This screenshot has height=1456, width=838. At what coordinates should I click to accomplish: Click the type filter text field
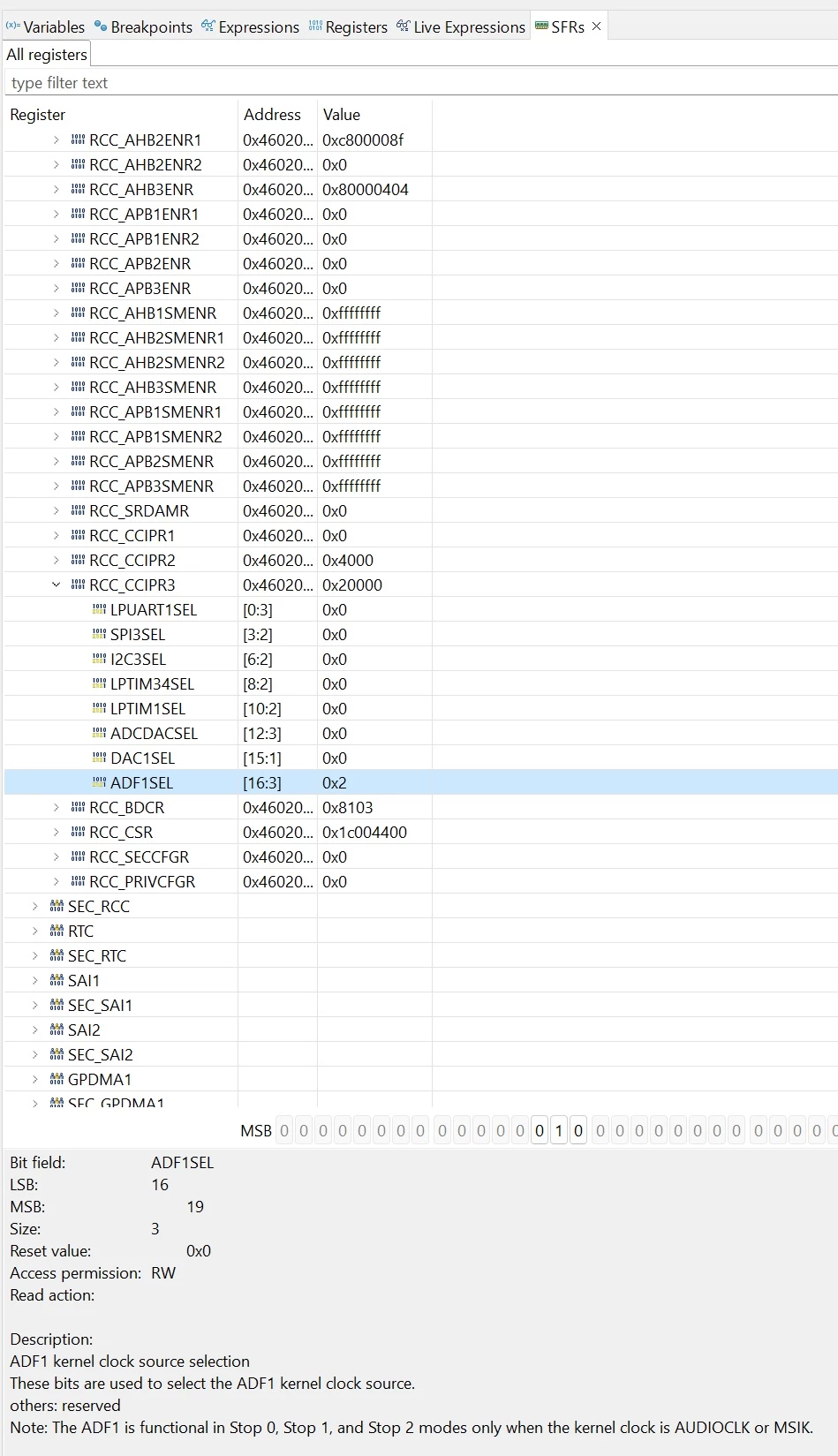420,83
